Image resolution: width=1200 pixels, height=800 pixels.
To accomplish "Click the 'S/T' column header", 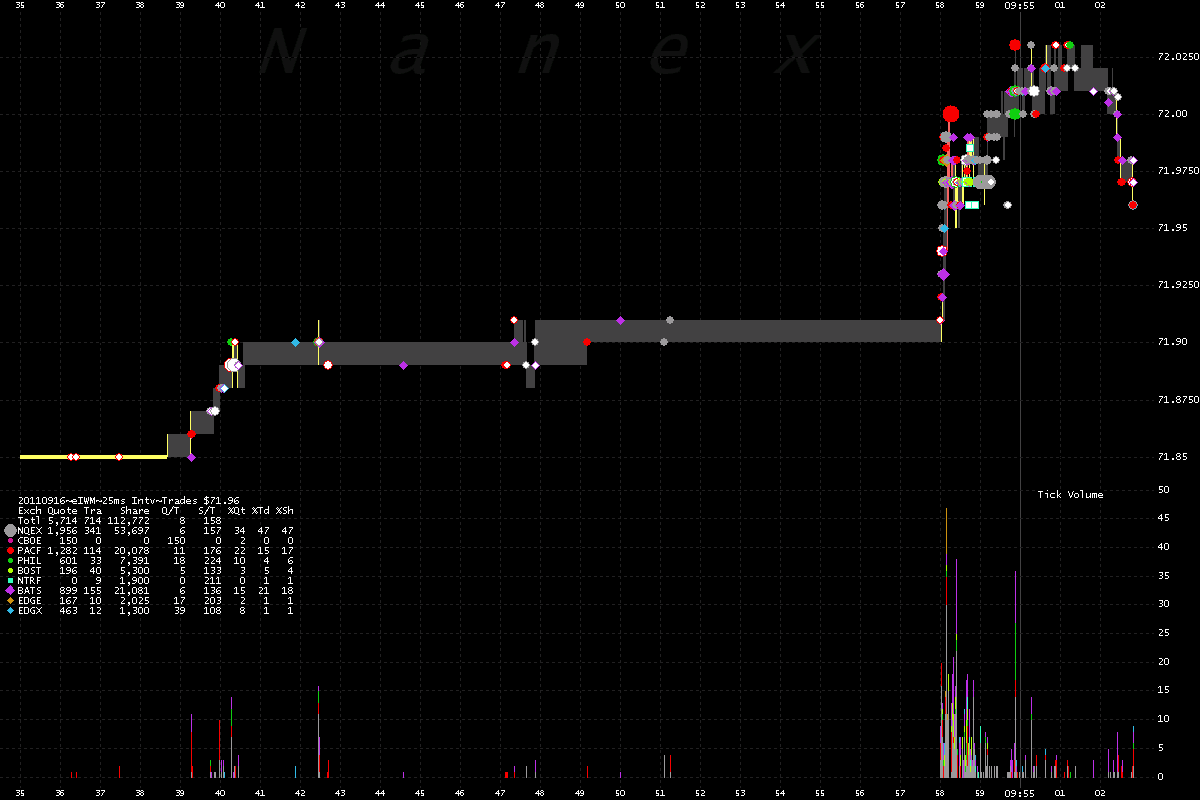I will pyautogui.click(x=206, y=510).
